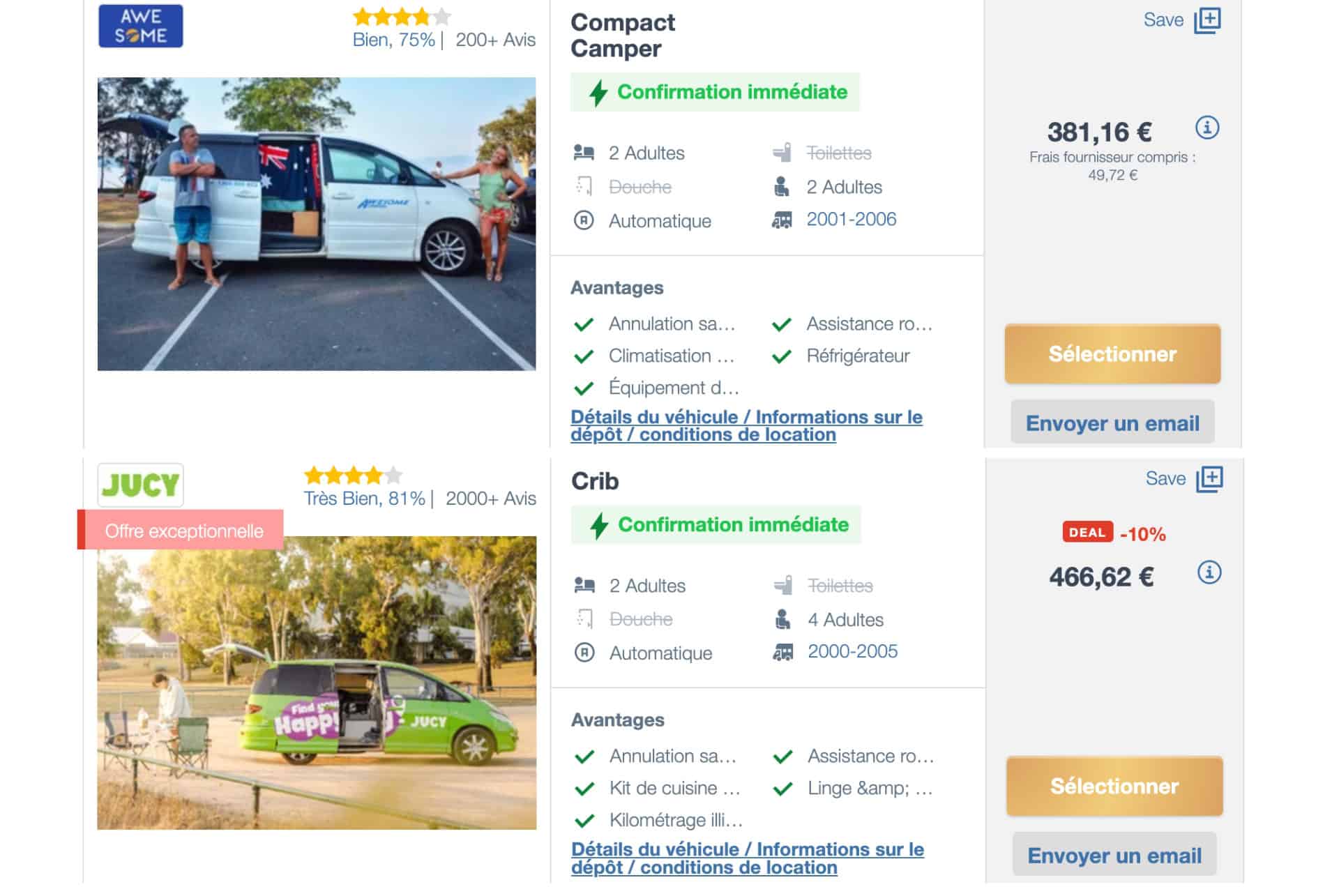Click the Offre exceptionnelle banner
Viewport: 1339px width, 896px height.
click(183, 531)
